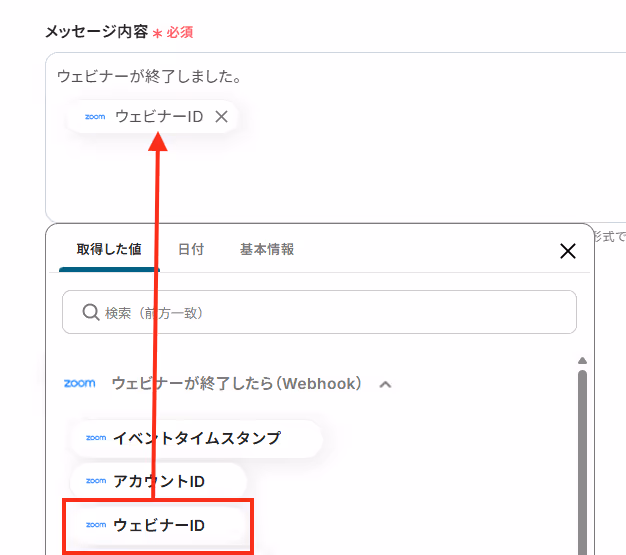Select the イベントタイムスタンプ value

click(x=196, y=438)
